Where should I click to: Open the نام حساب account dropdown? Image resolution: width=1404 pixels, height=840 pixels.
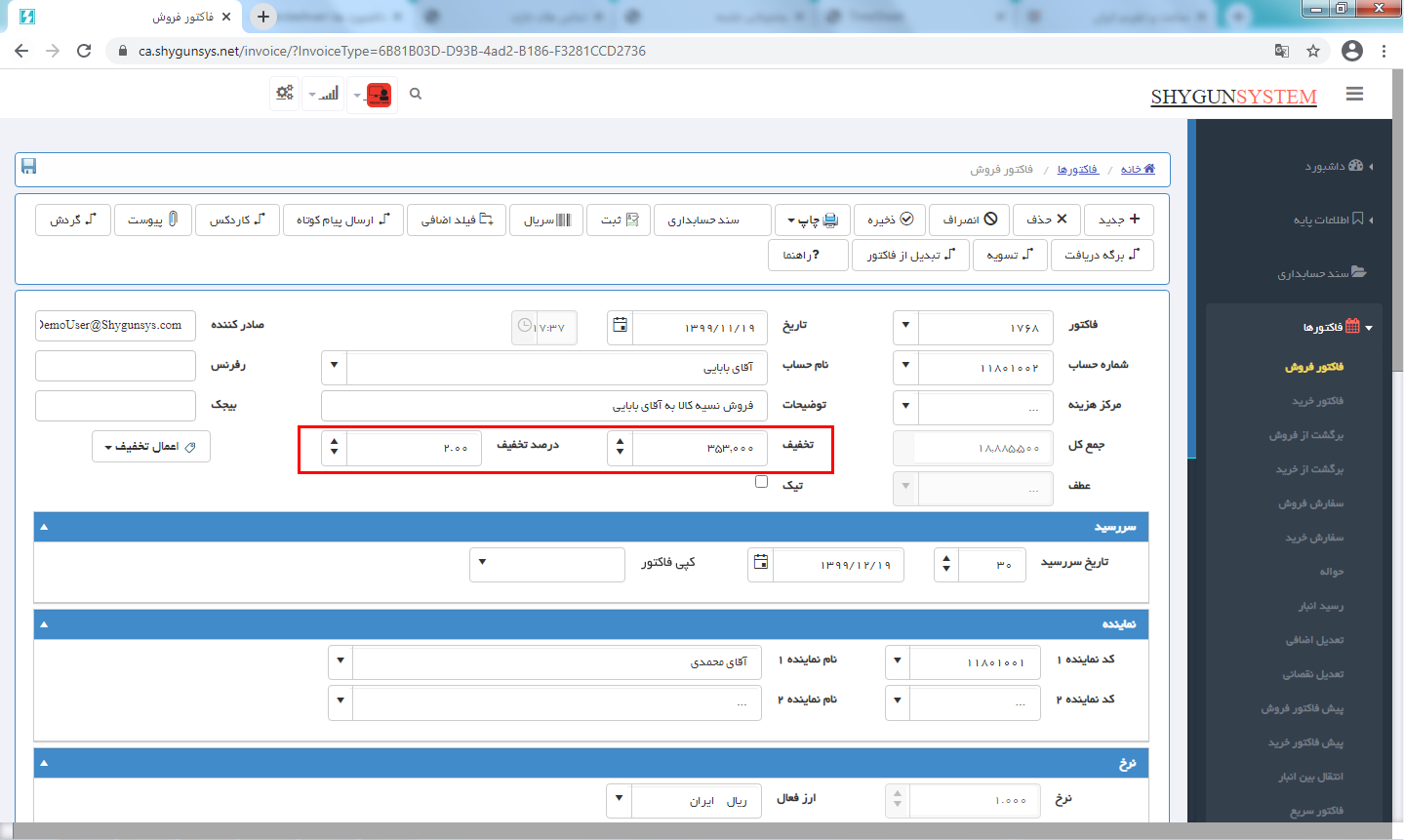tap(334, 366)
